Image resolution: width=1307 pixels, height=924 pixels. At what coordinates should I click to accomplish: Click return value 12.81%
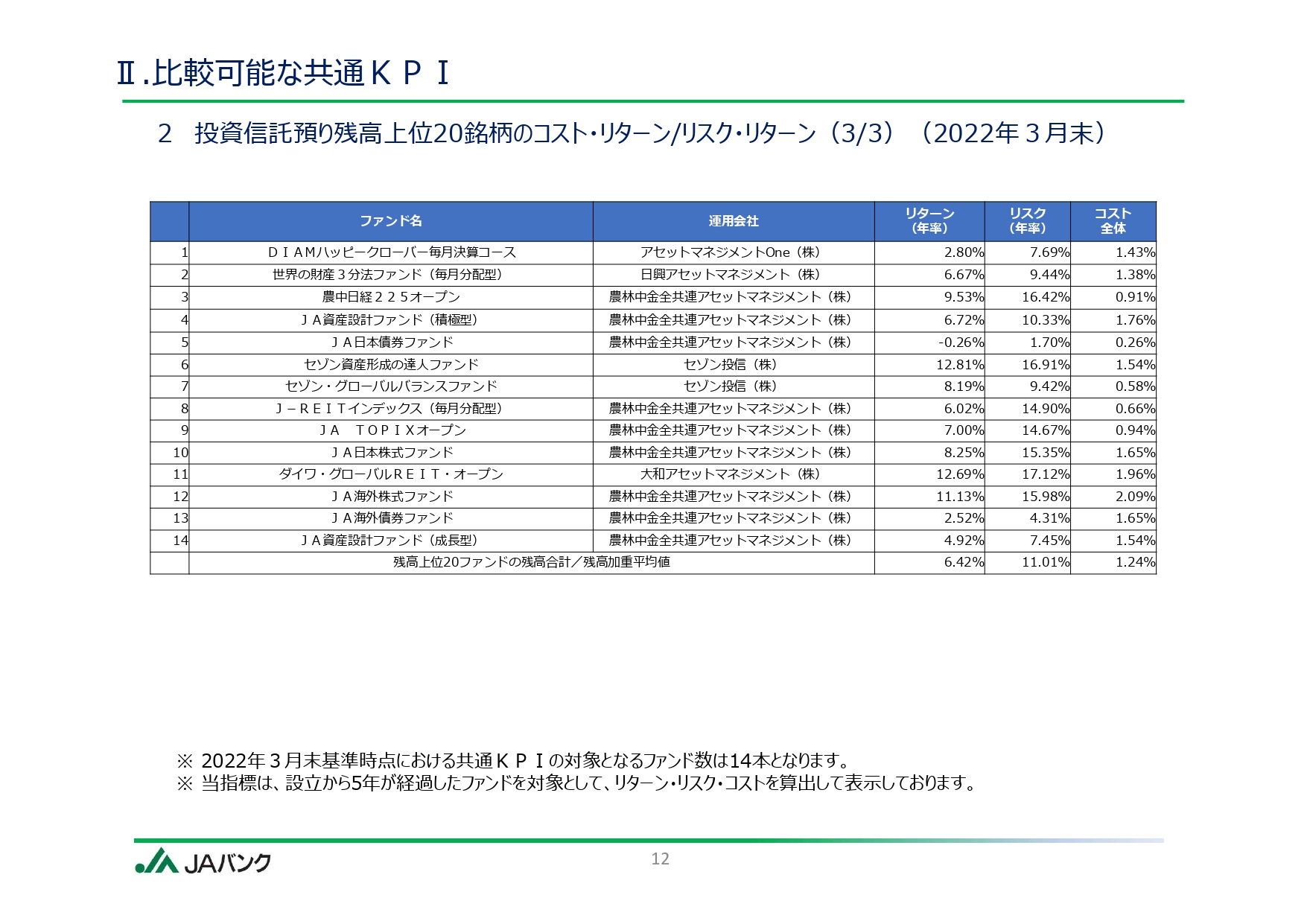[960, 365]
